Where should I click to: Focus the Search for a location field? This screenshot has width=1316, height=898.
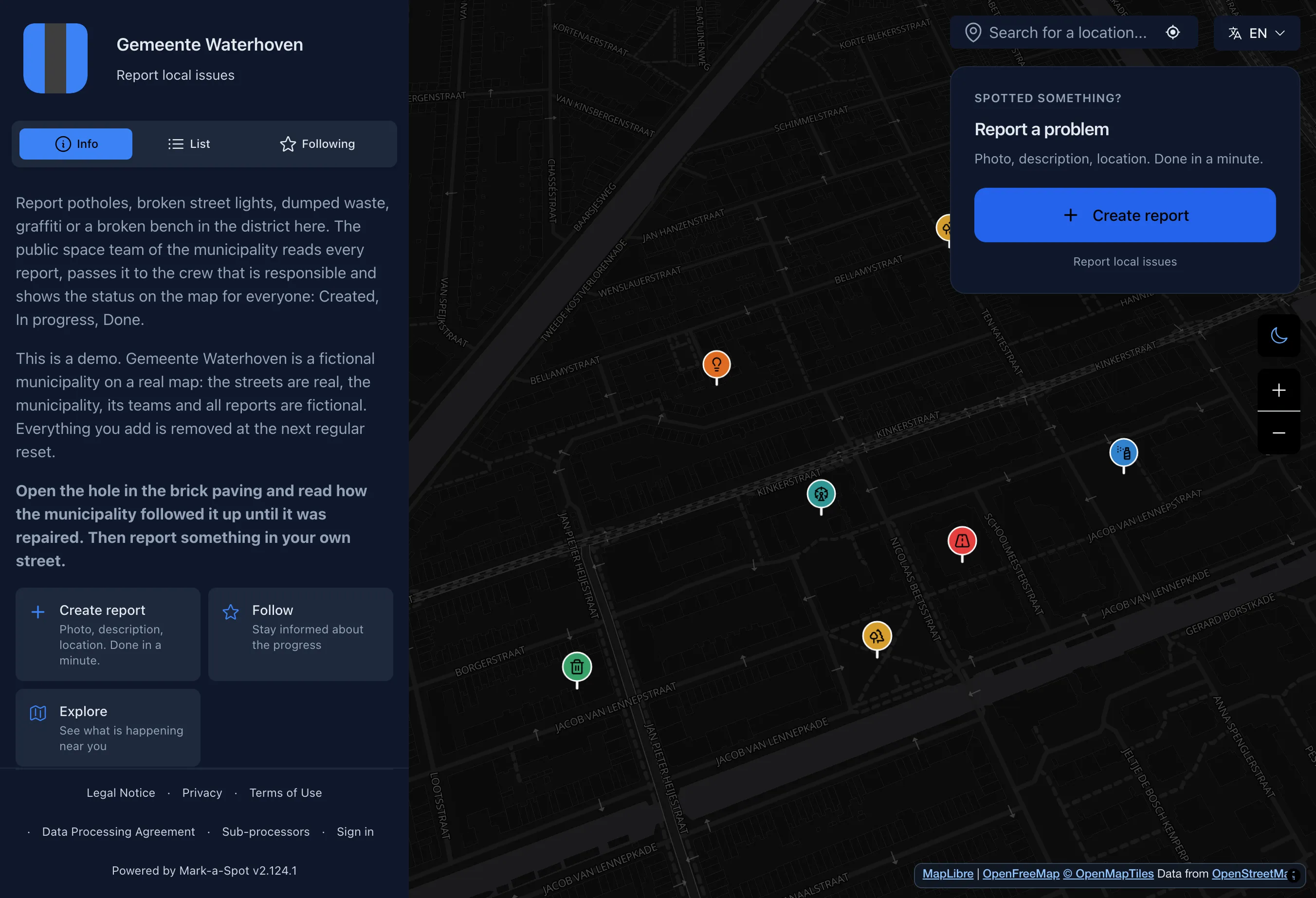[1074, 33]
